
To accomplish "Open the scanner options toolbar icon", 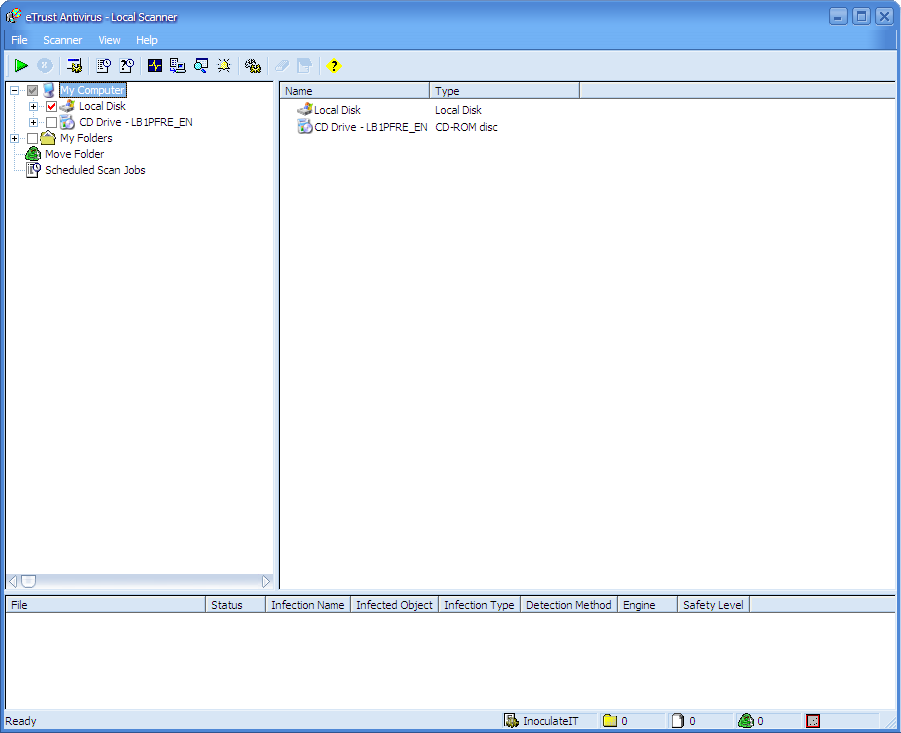I will pos(74,66).
